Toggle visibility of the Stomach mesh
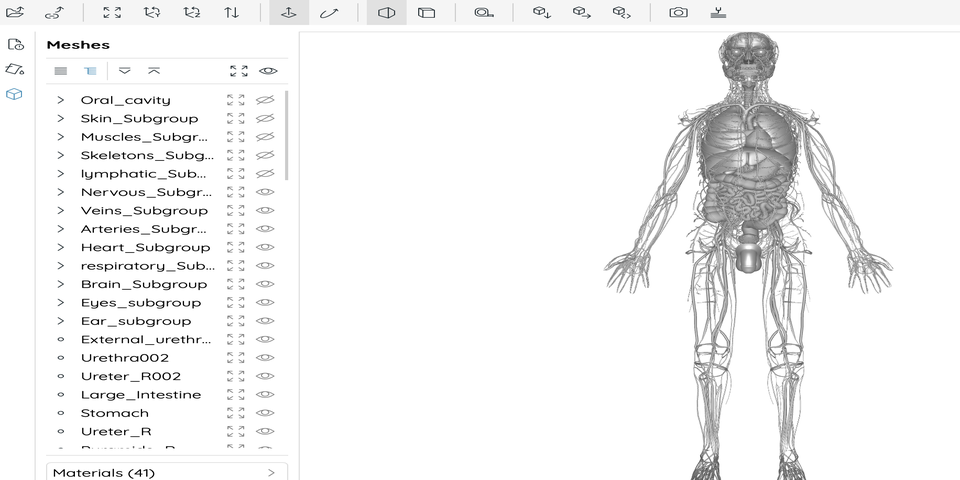The width and height of the screenshot is (960, 480). (265, 413)
